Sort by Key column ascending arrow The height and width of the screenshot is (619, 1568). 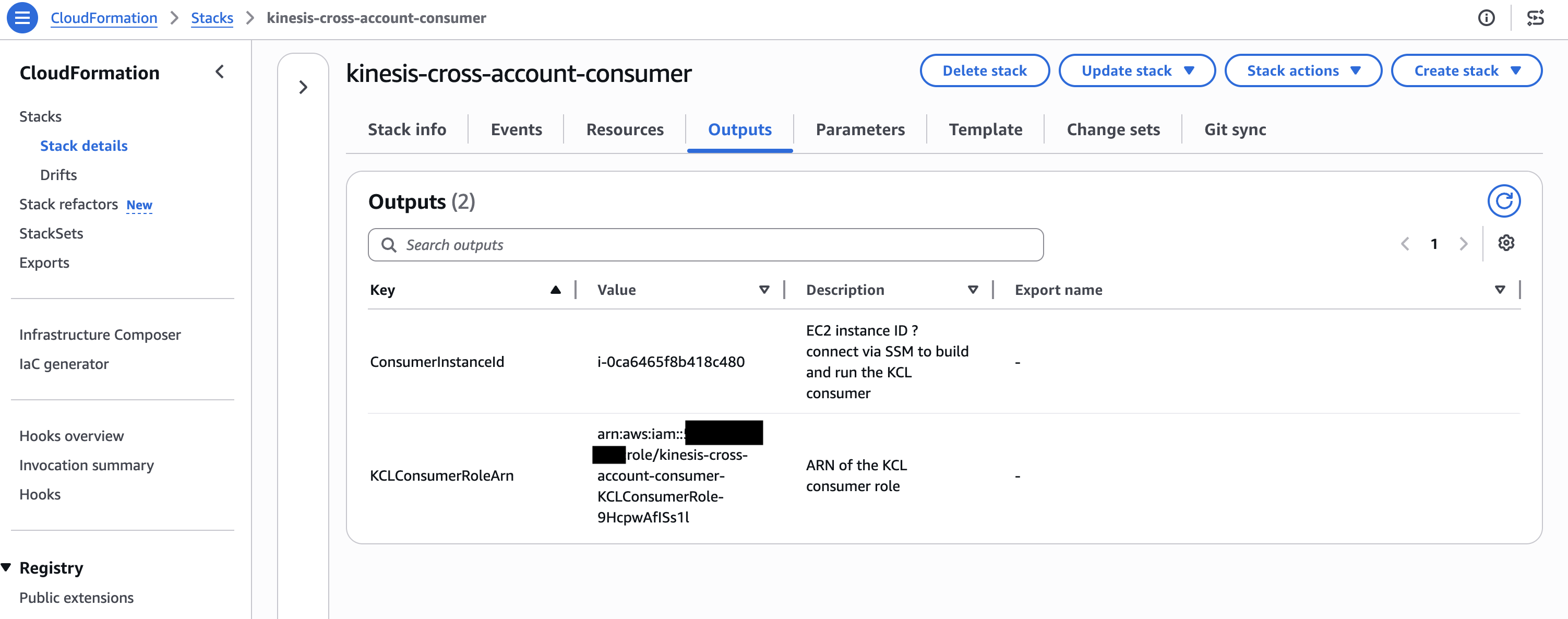tap(555, 290)
